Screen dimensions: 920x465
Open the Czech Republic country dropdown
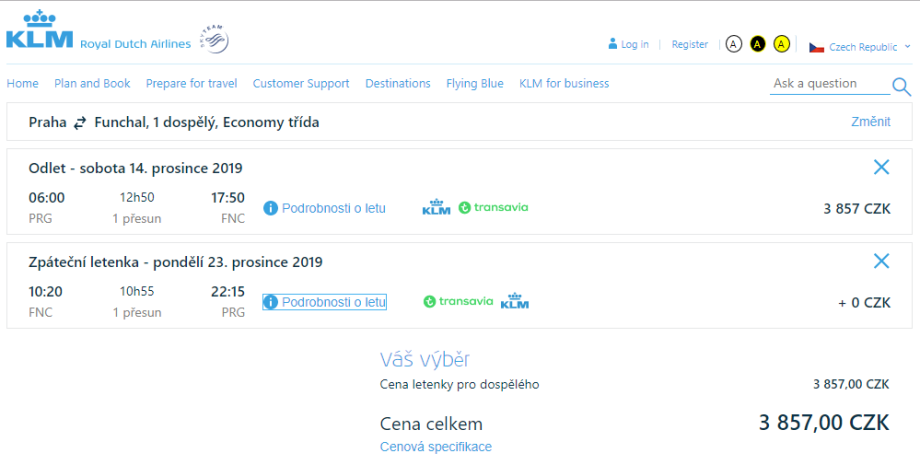[859, 47]
